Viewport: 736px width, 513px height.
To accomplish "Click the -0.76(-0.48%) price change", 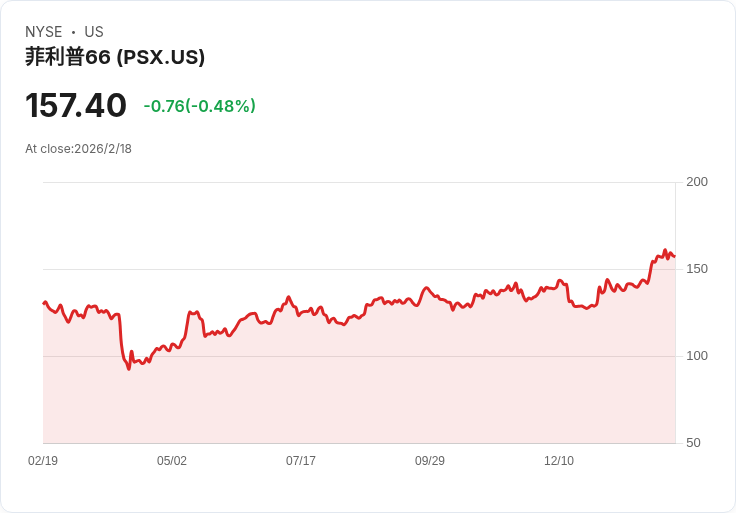I will tap(199, 106).
